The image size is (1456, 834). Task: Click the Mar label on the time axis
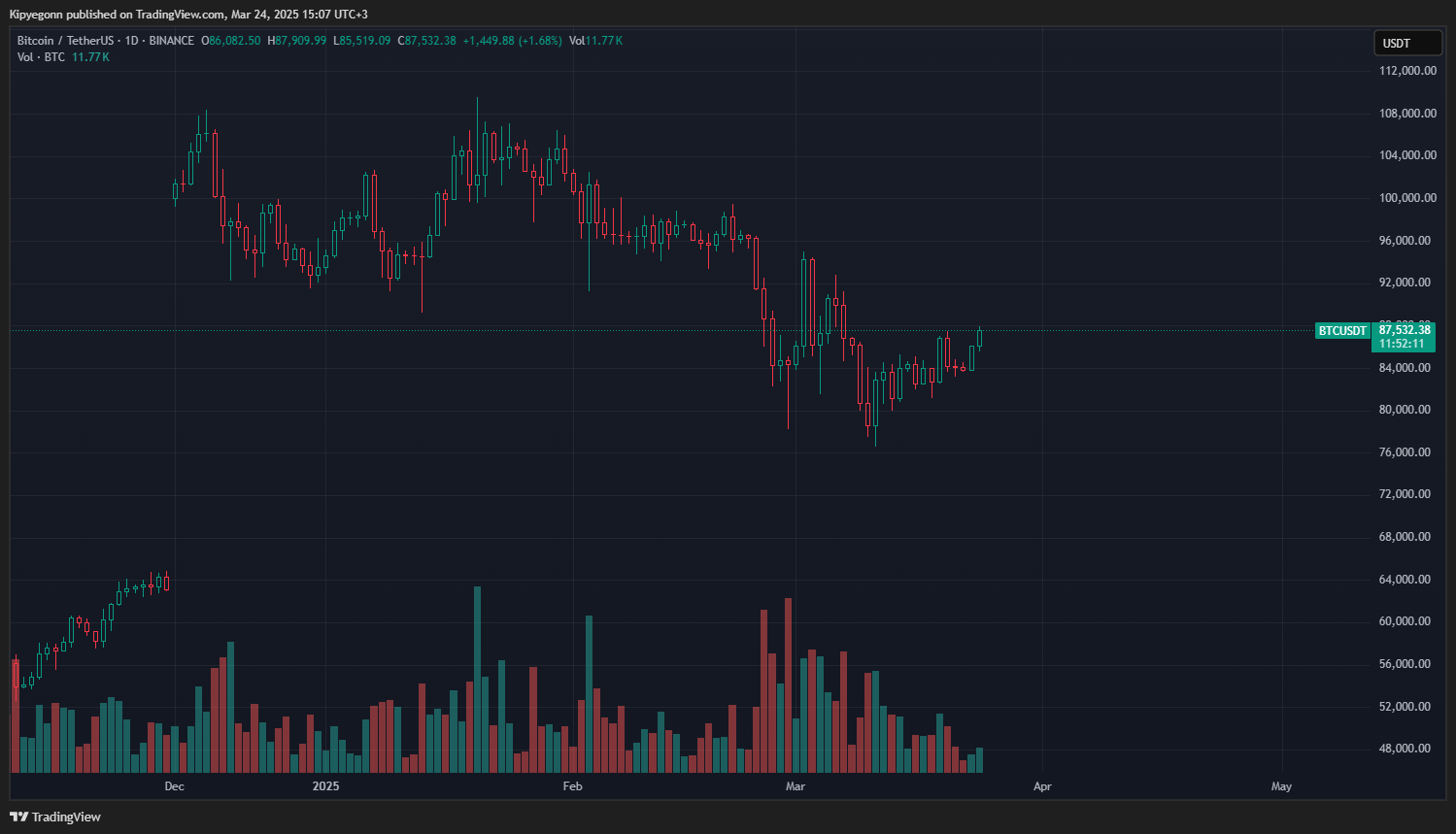click(796, 786)
